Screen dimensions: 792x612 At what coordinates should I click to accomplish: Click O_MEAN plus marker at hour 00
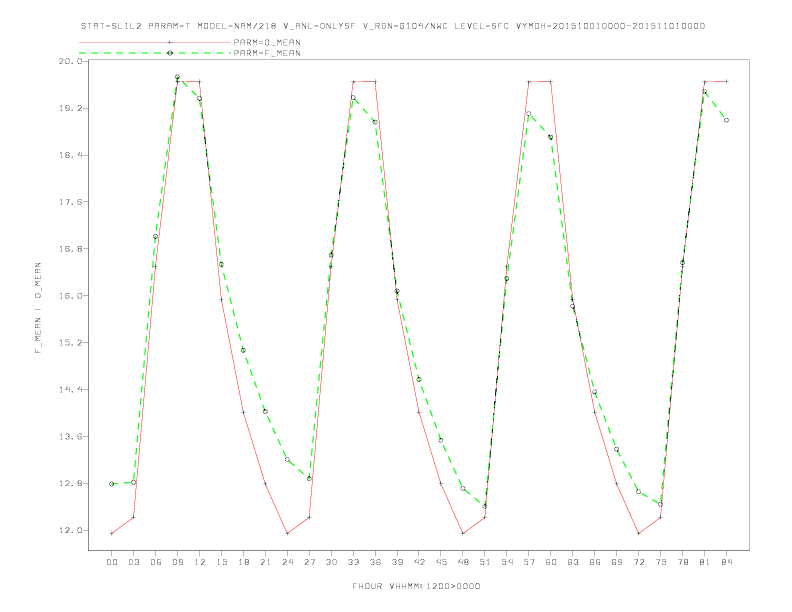112,533
